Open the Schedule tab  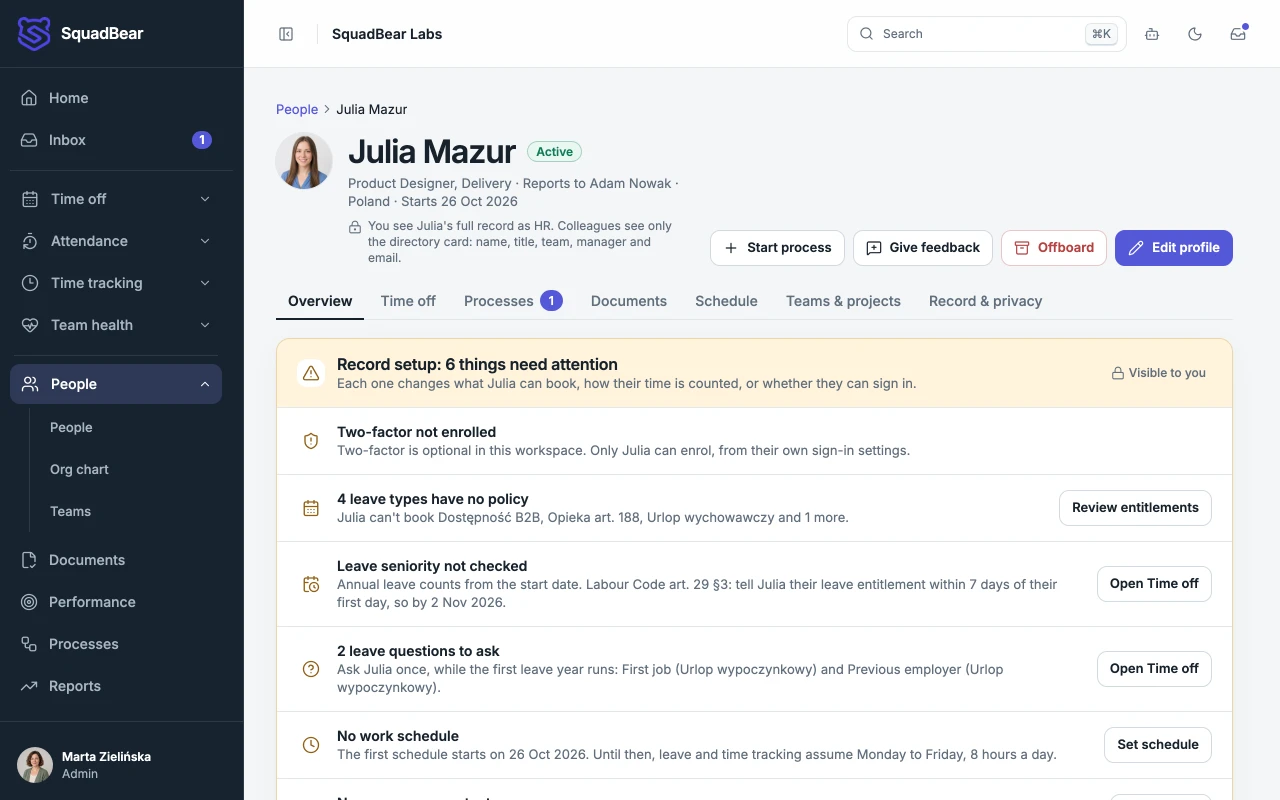click(726, 301)
